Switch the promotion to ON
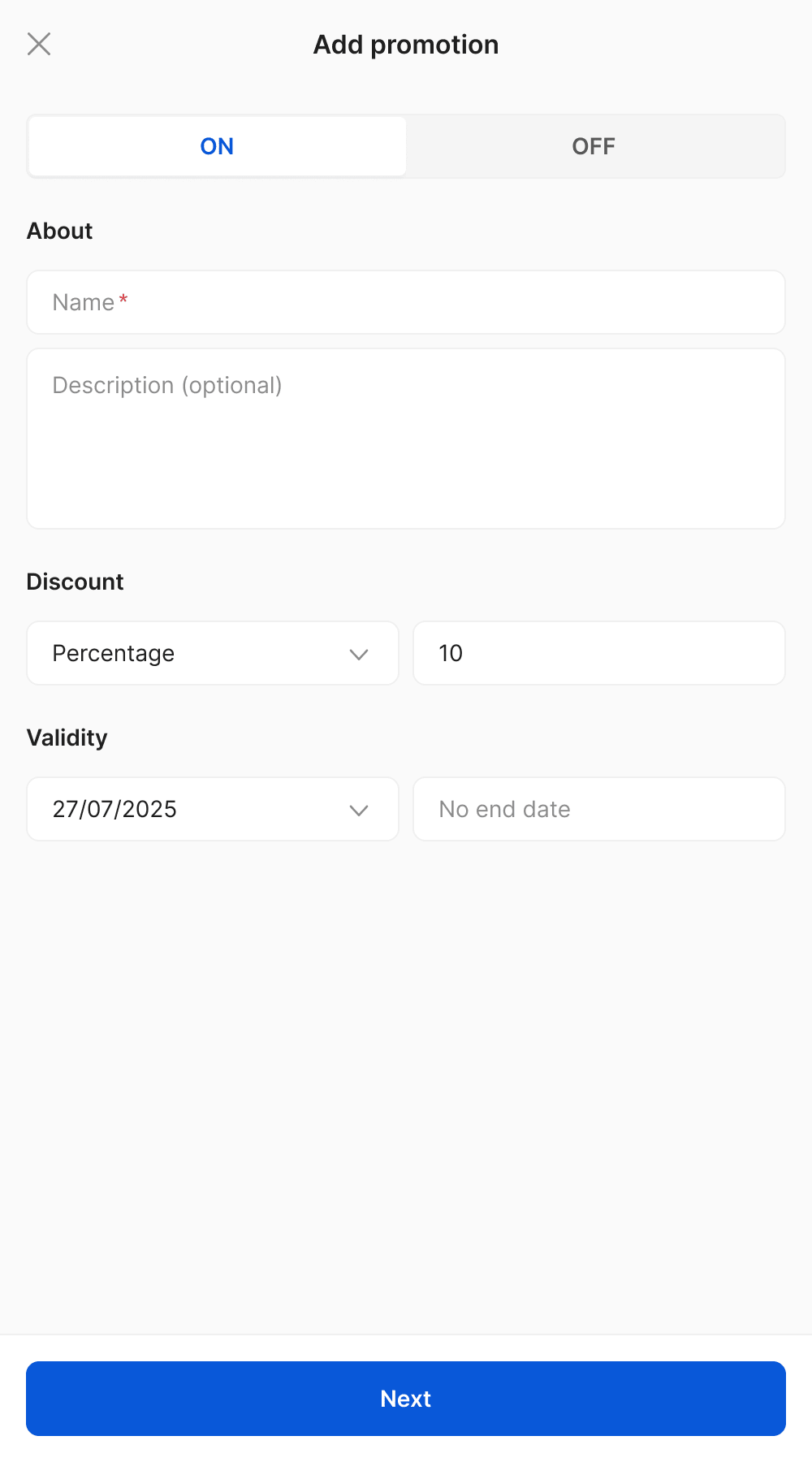The height and width of the screenshot is (1462, 812). 217,146
